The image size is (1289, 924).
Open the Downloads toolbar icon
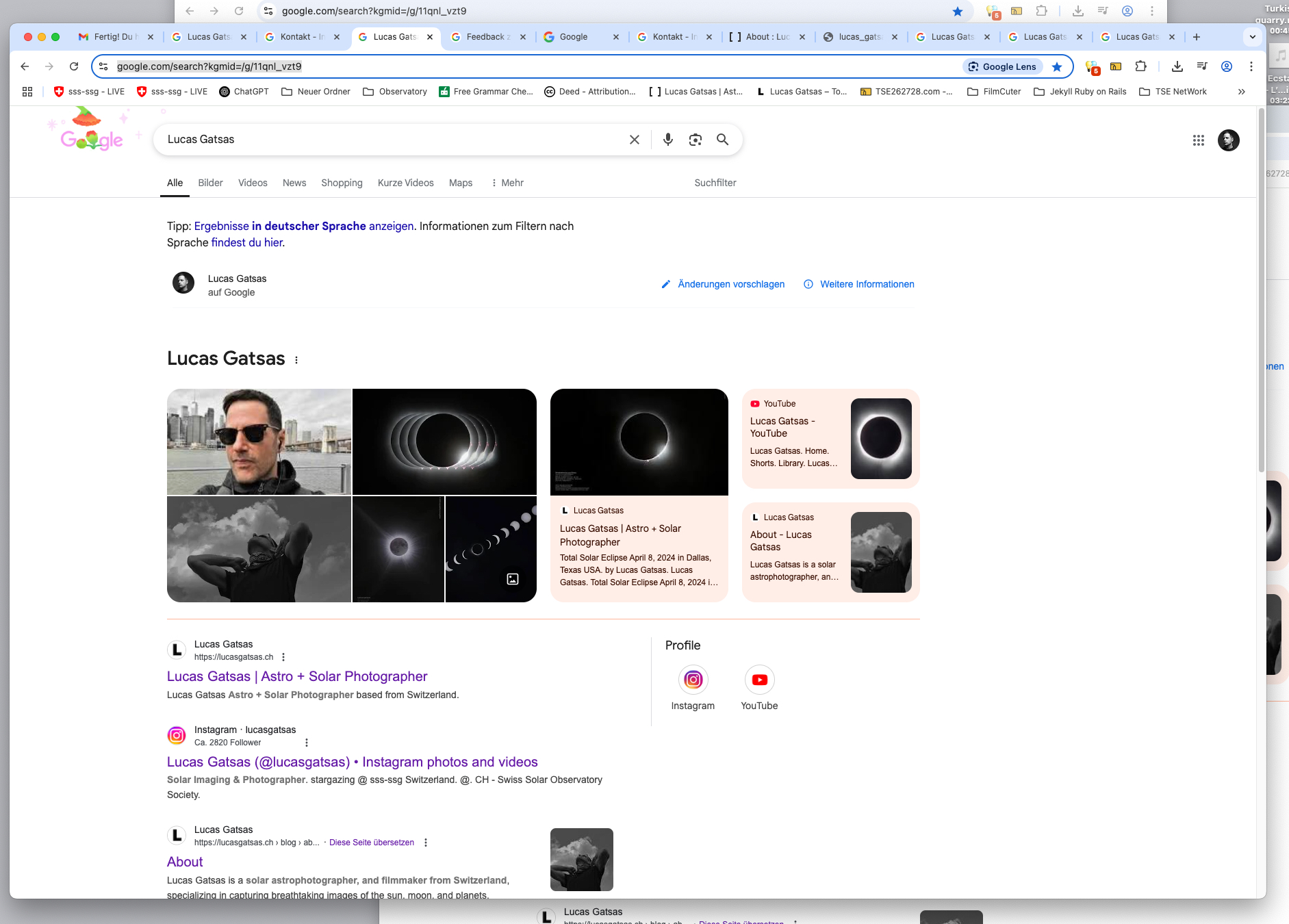[x=1177, y=66]
